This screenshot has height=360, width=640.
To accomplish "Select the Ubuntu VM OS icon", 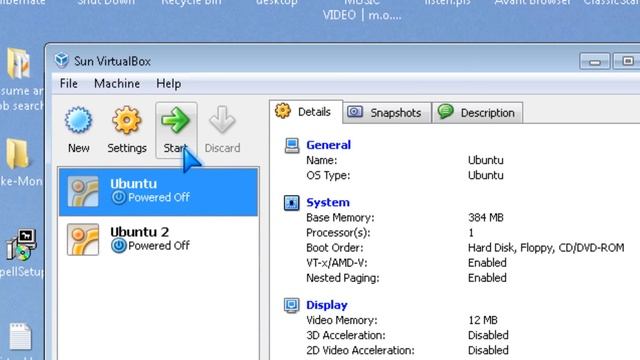I will click(83, 191).
